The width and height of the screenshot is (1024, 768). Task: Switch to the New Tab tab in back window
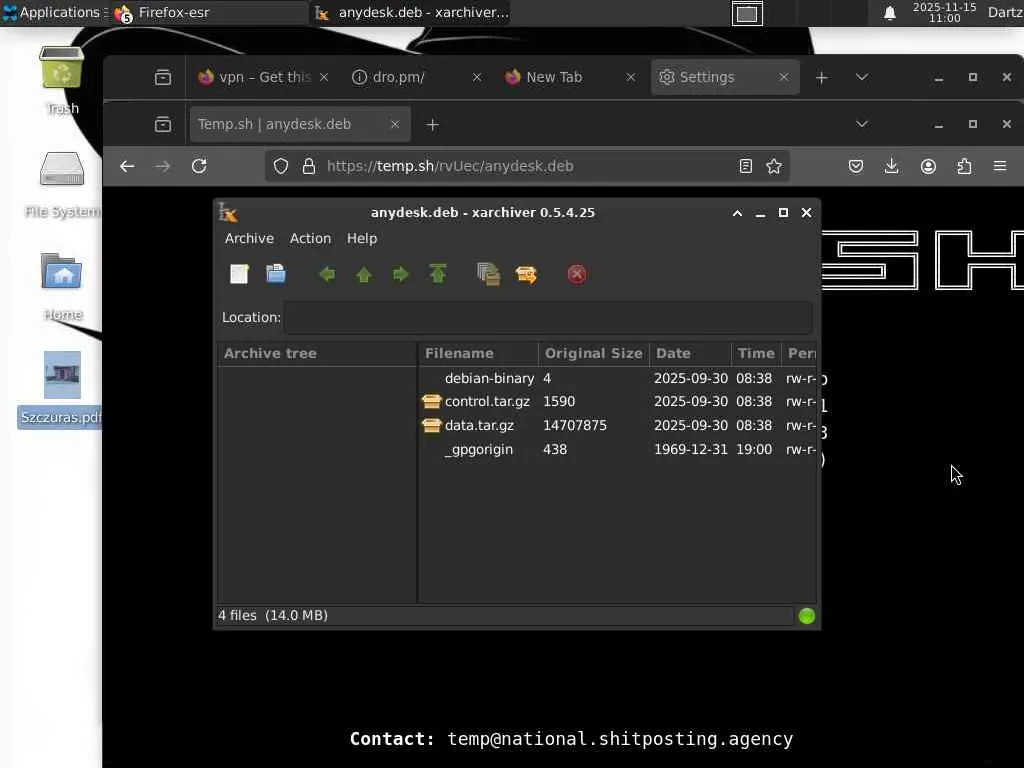click(x=569, y=77)
